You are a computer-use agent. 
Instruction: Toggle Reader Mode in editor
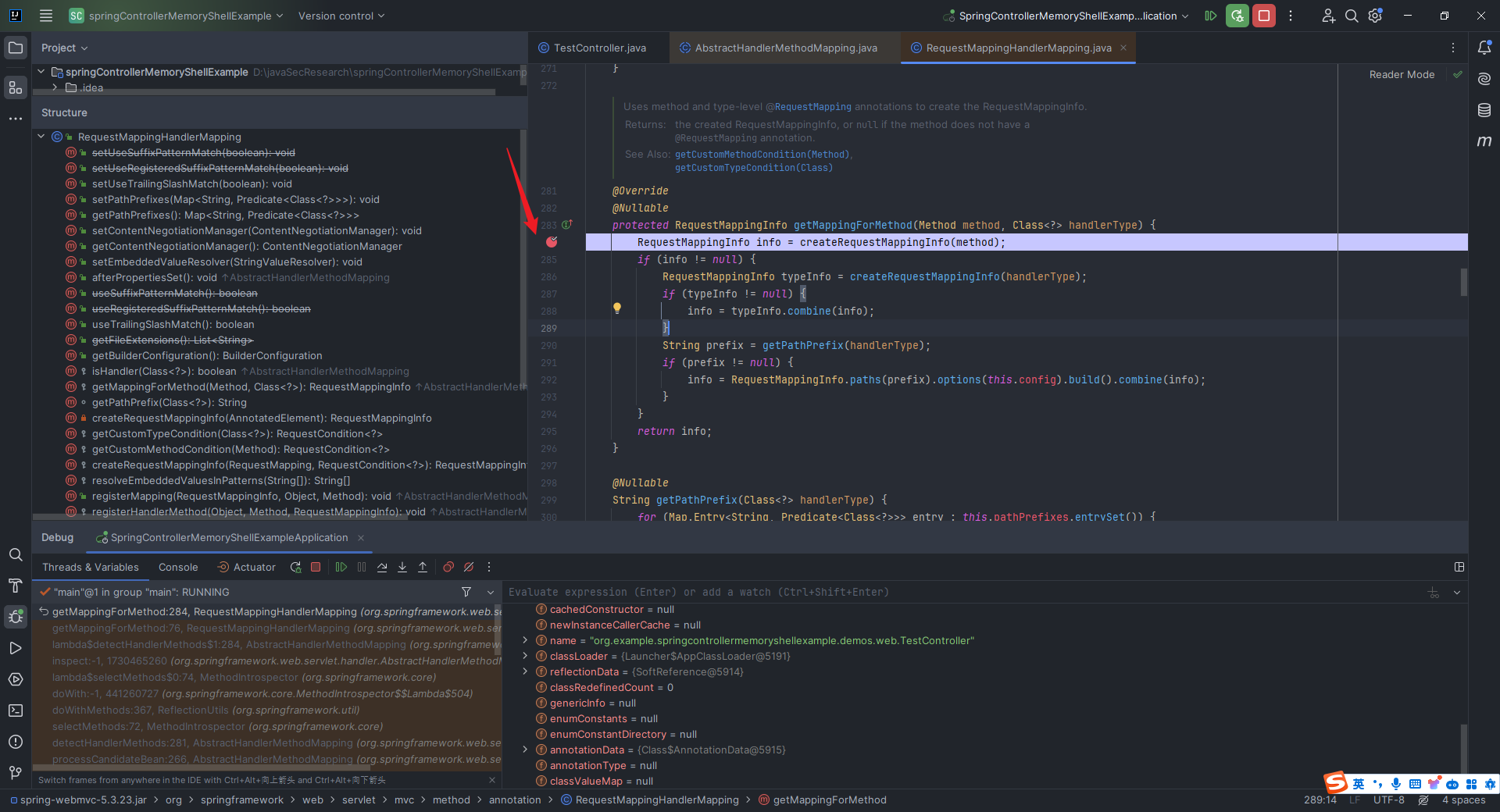pyautogui.click(x=1402, y=75)
